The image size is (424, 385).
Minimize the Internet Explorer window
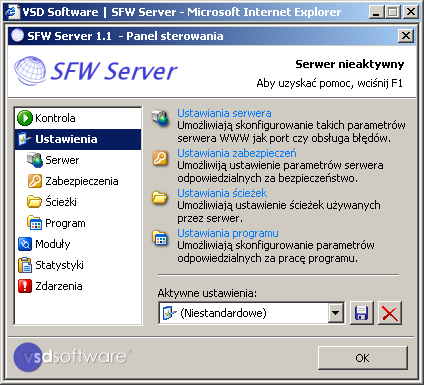coord(376,12)
